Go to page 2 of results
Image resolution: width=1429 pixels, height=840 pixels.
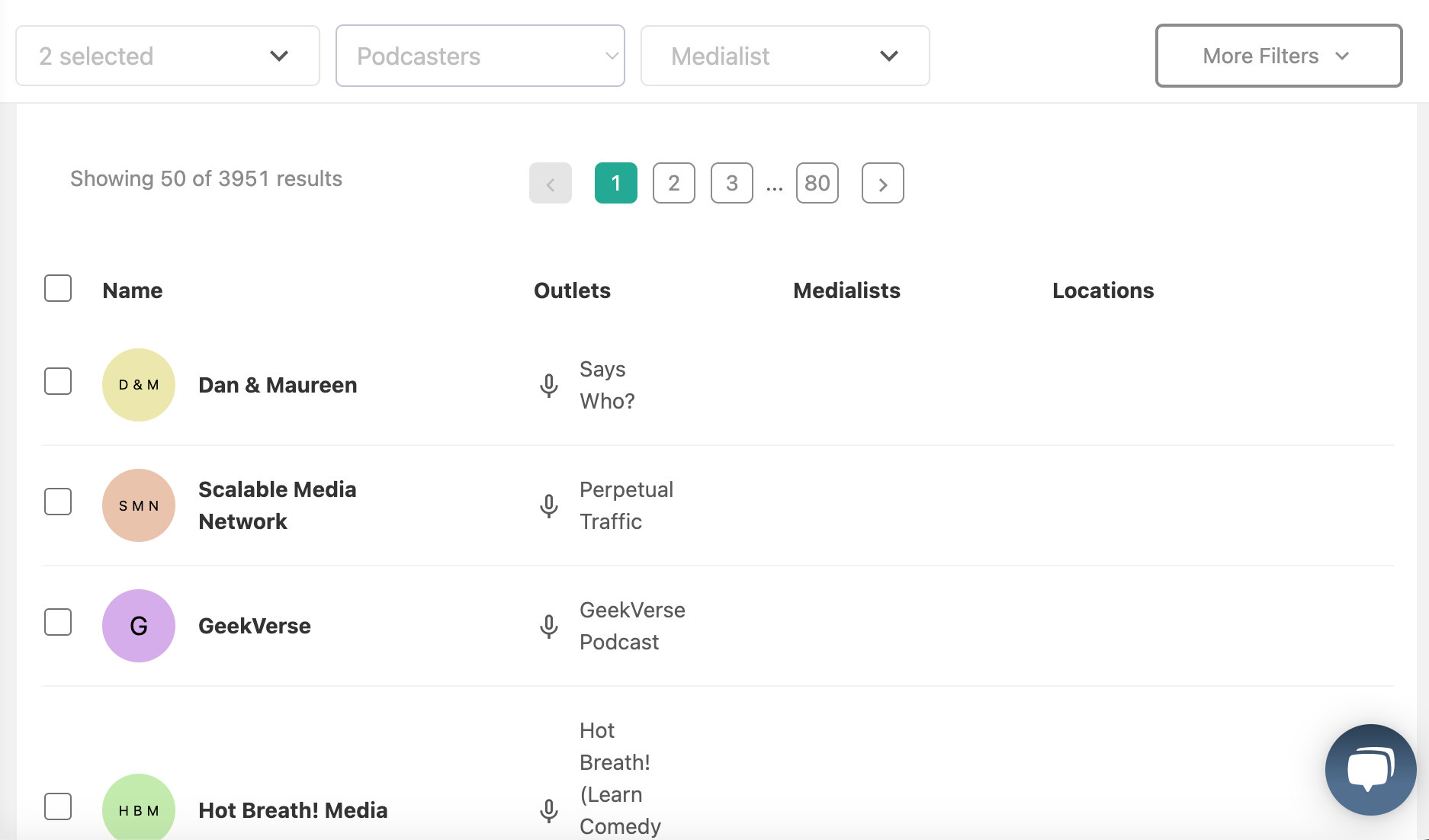click(x=674, y=183)
